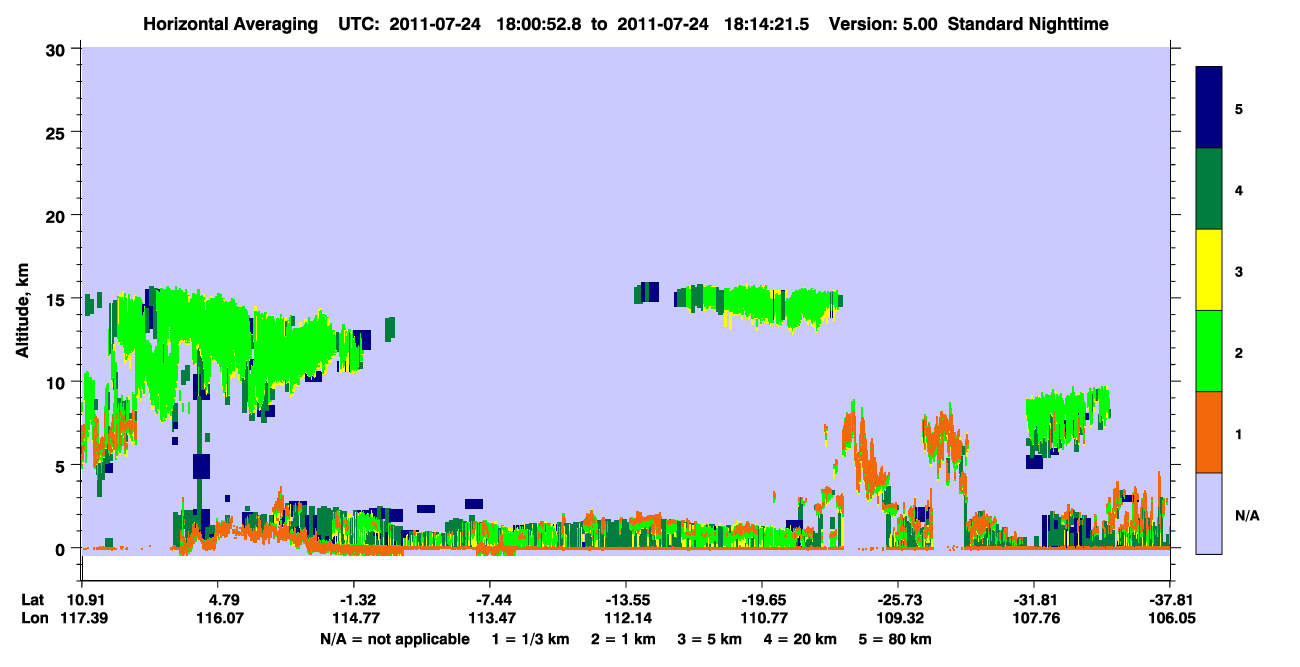Image resolution: width=1300 pixels, height=667 pixels.
Task: Click the 'Lon' row label
Action: [33, 619]
